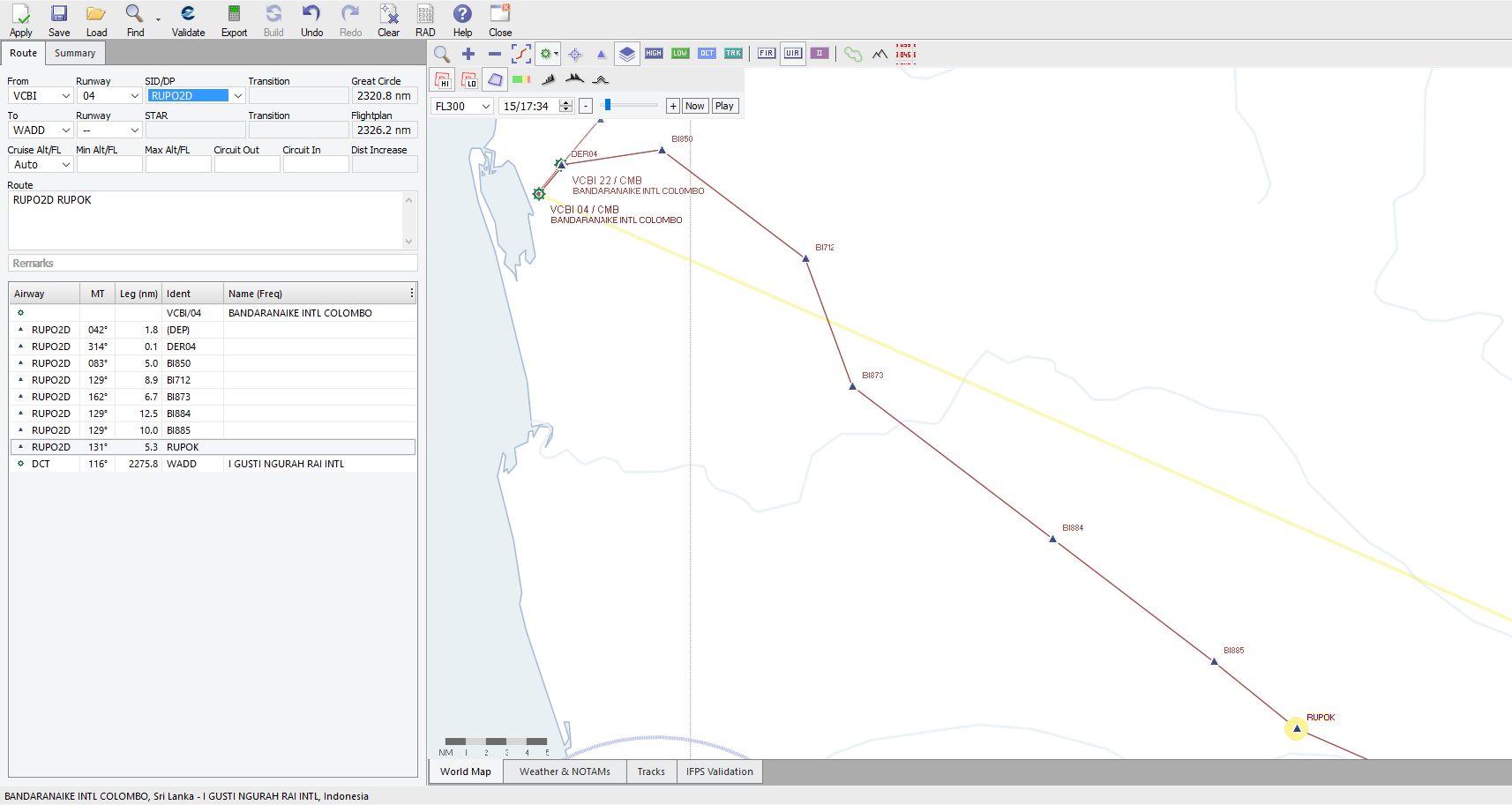Zoom in using the map plus icon

point(468,54)
